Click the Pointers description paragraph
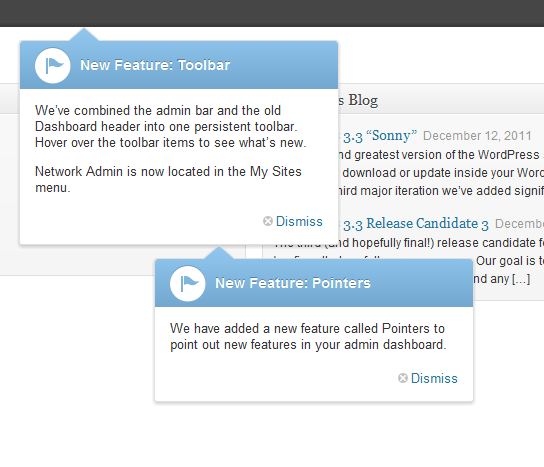Viewport: 544px width, 467px height. pos(308,337)
